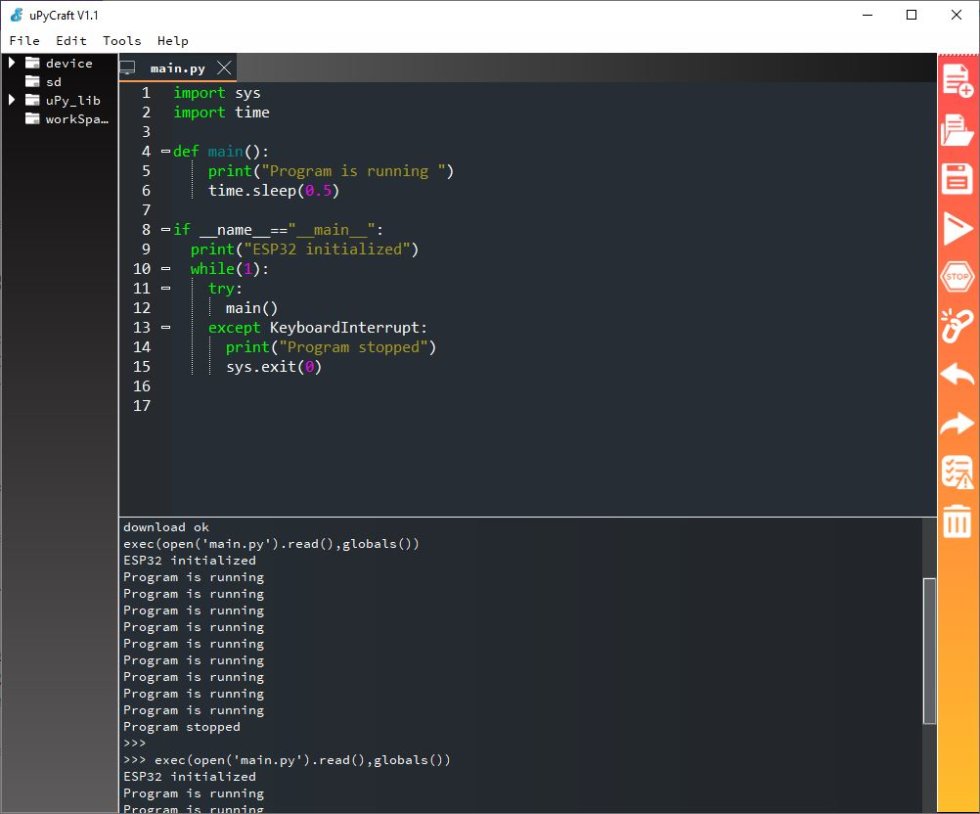Viewport: 980px width, 814px height.
Task: Click the sd folder icon
Action: coord(32,81)
